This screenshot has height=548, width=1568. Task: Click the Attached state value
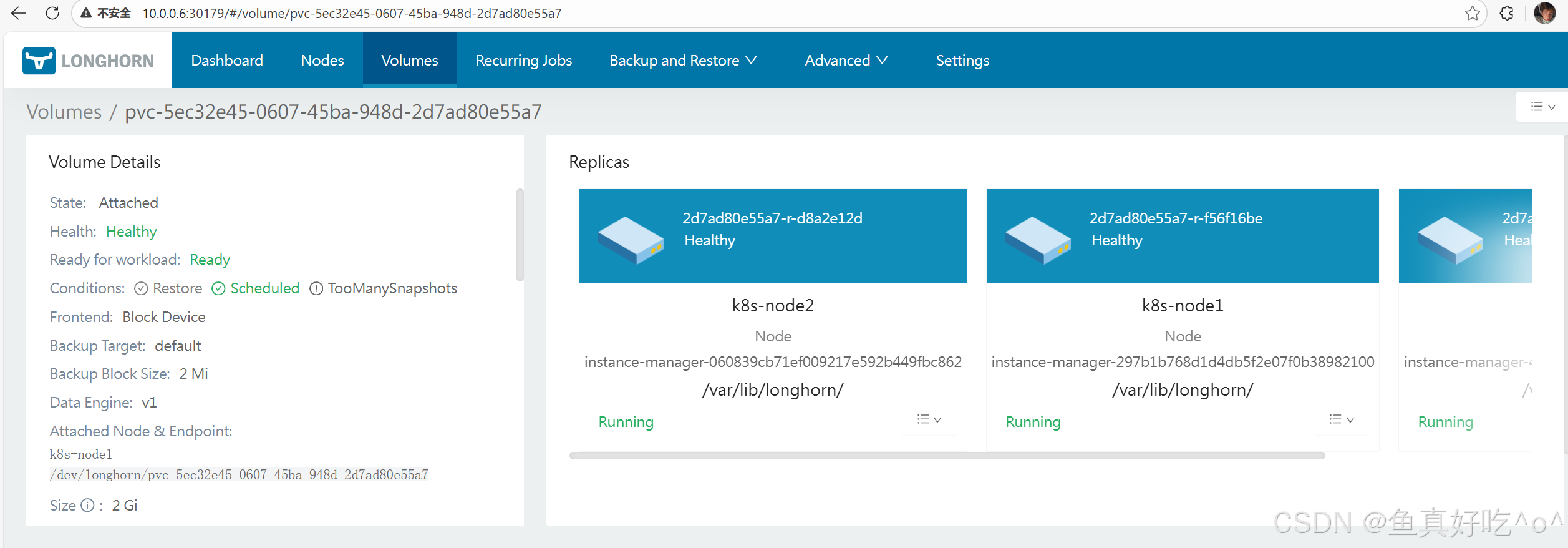(x=128, y=203)
